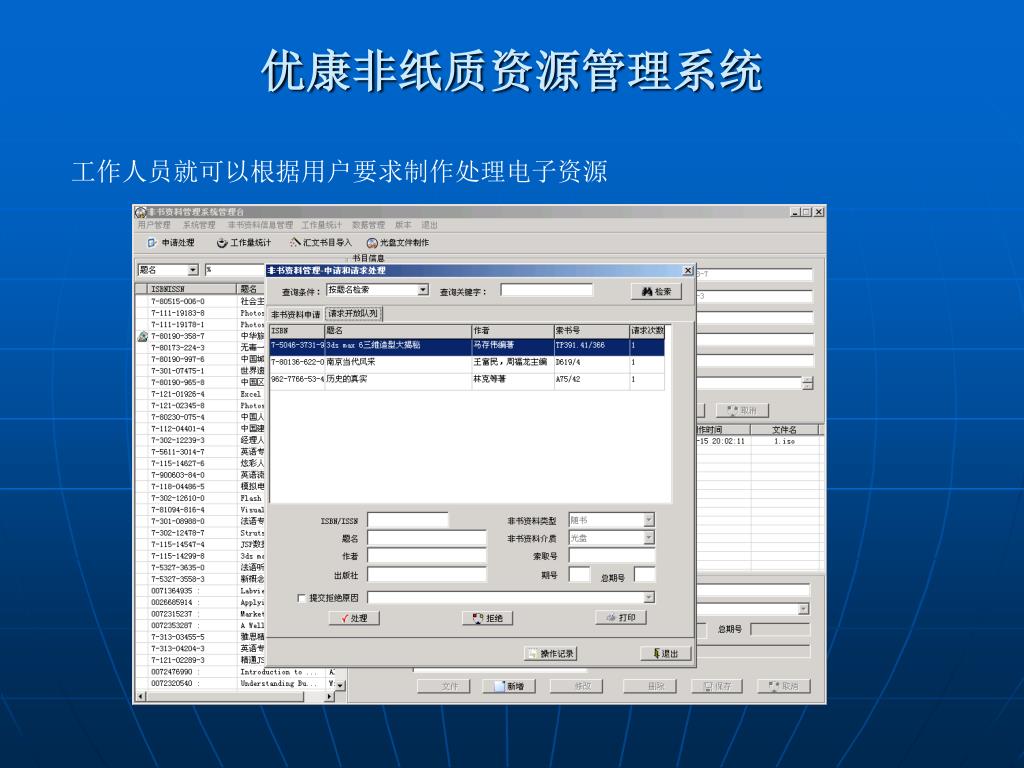Click bottom 取消 button beside 保存
This screenshot has height=768, width=1024.
[x=784, y=686]
